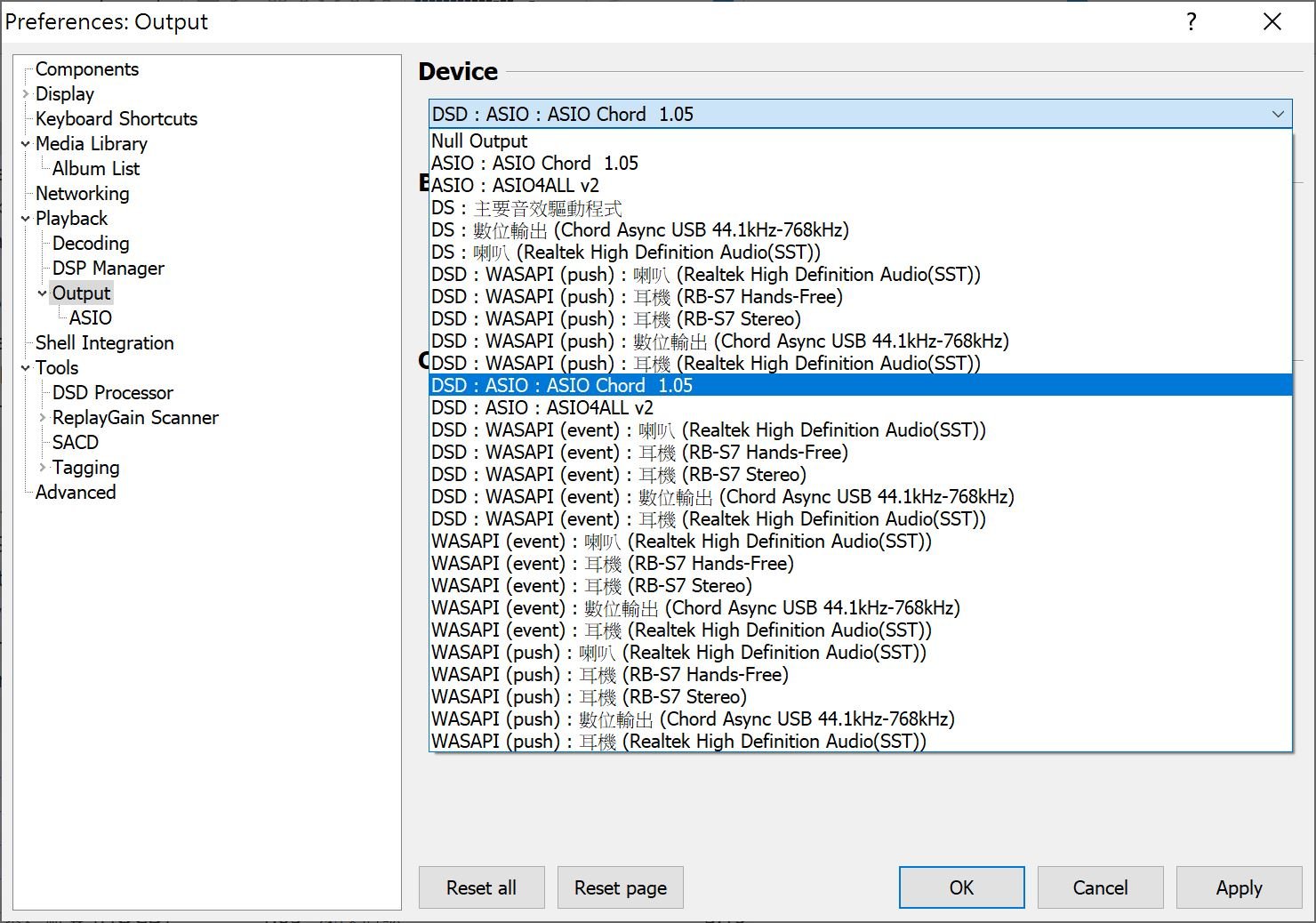Pick 'WASAPI (event) : 耳機 (Realtek)' entry
The height and width of the screenshot is (923, 1316).
(860, 630)
